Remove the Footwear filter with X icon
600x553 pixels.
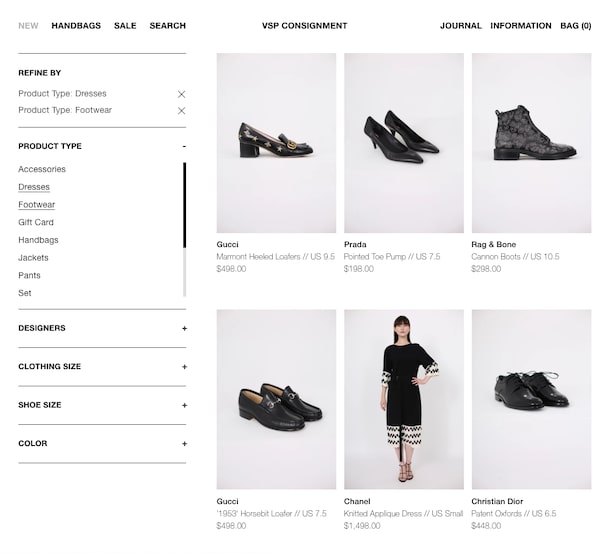[181, 111]
